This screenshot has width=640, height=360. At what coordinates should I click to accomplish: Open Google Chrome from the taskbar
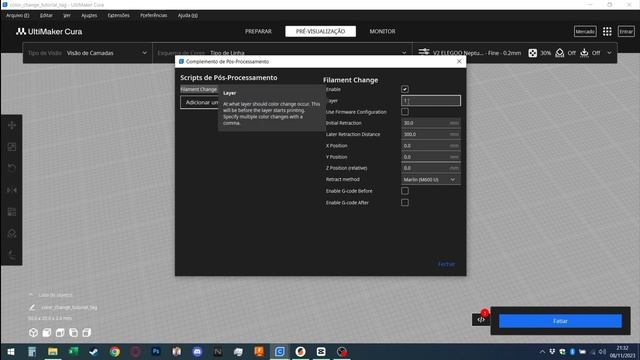(115, 351)
